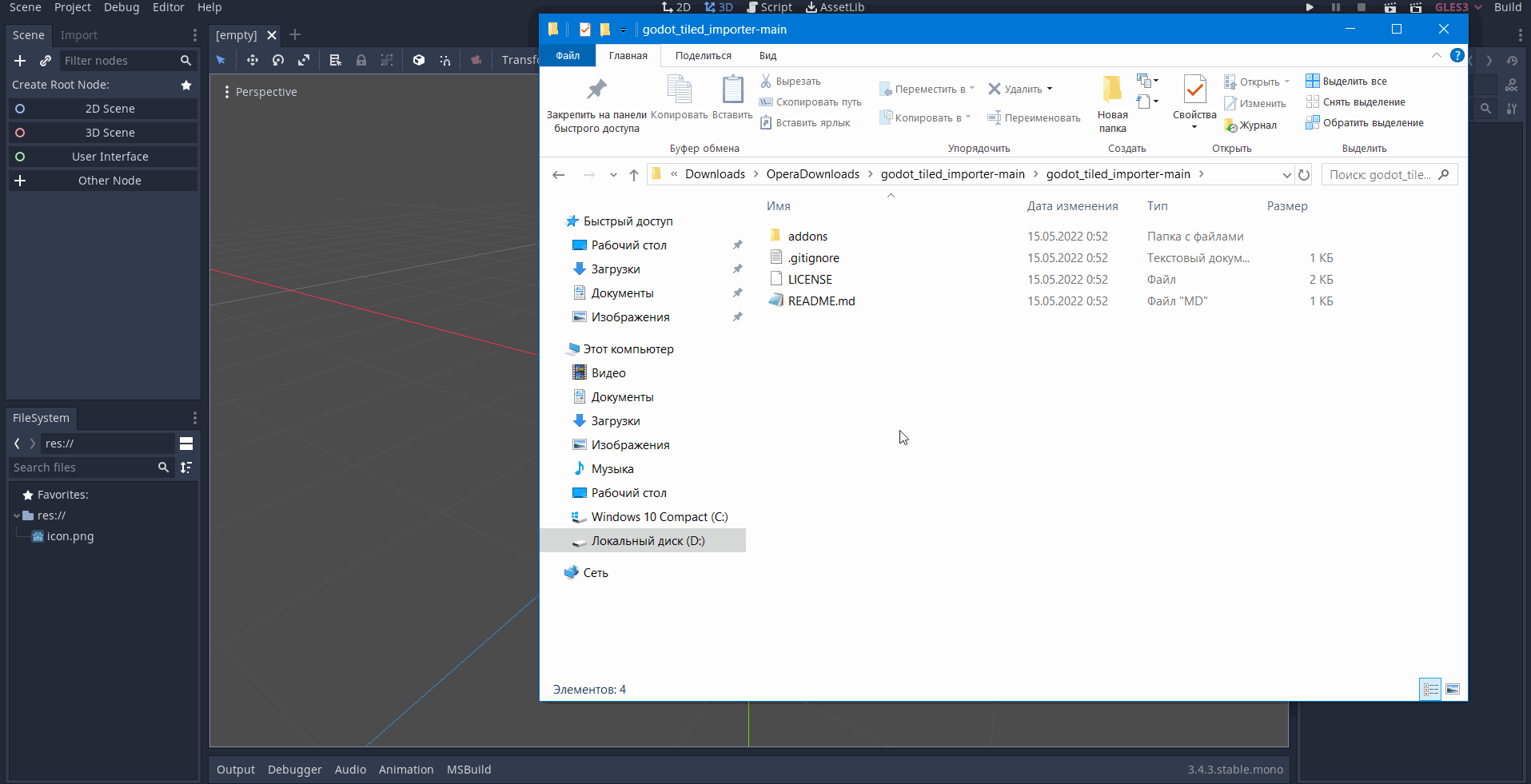Collapse the res:// tree folder
This screenshot has height=784, width=1531.
(x=17, y=515)
